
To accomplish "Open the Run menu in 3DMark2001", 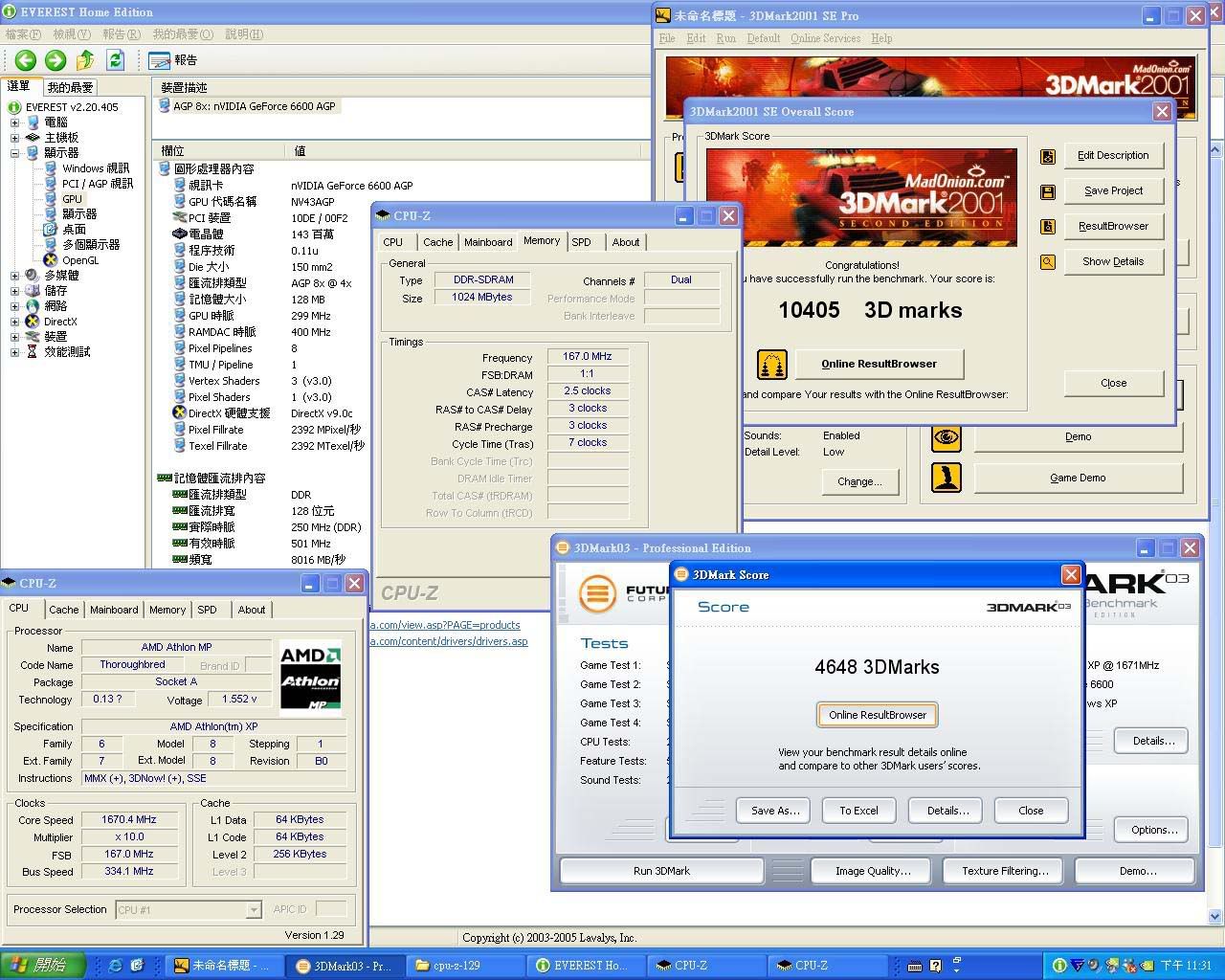I will (x=726, y=38).
